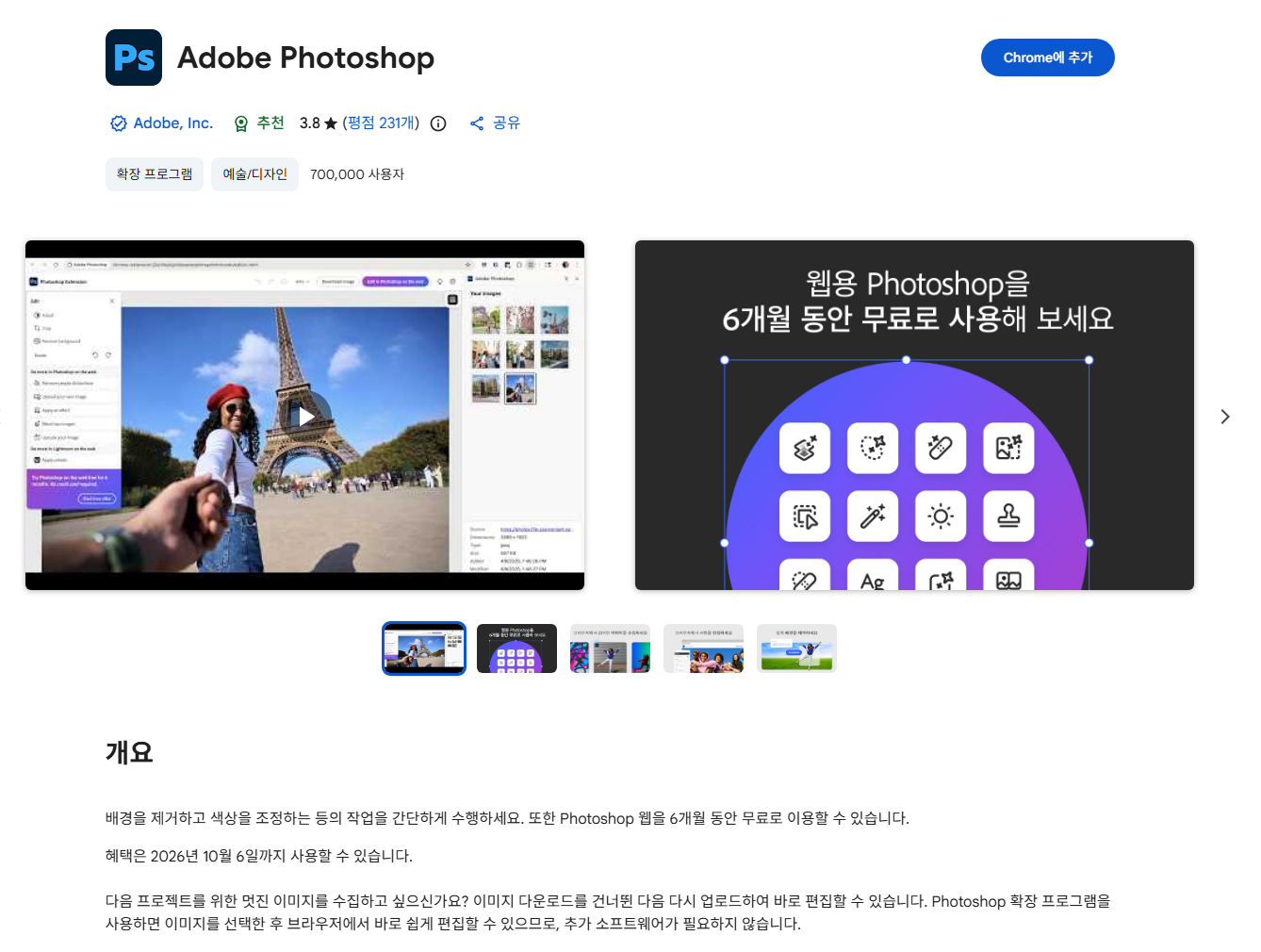Click the verified publisher badge beside Adobe, Inc.
Screen dimensions: 1261x952
pyautogui.click(x=118, y=123)
